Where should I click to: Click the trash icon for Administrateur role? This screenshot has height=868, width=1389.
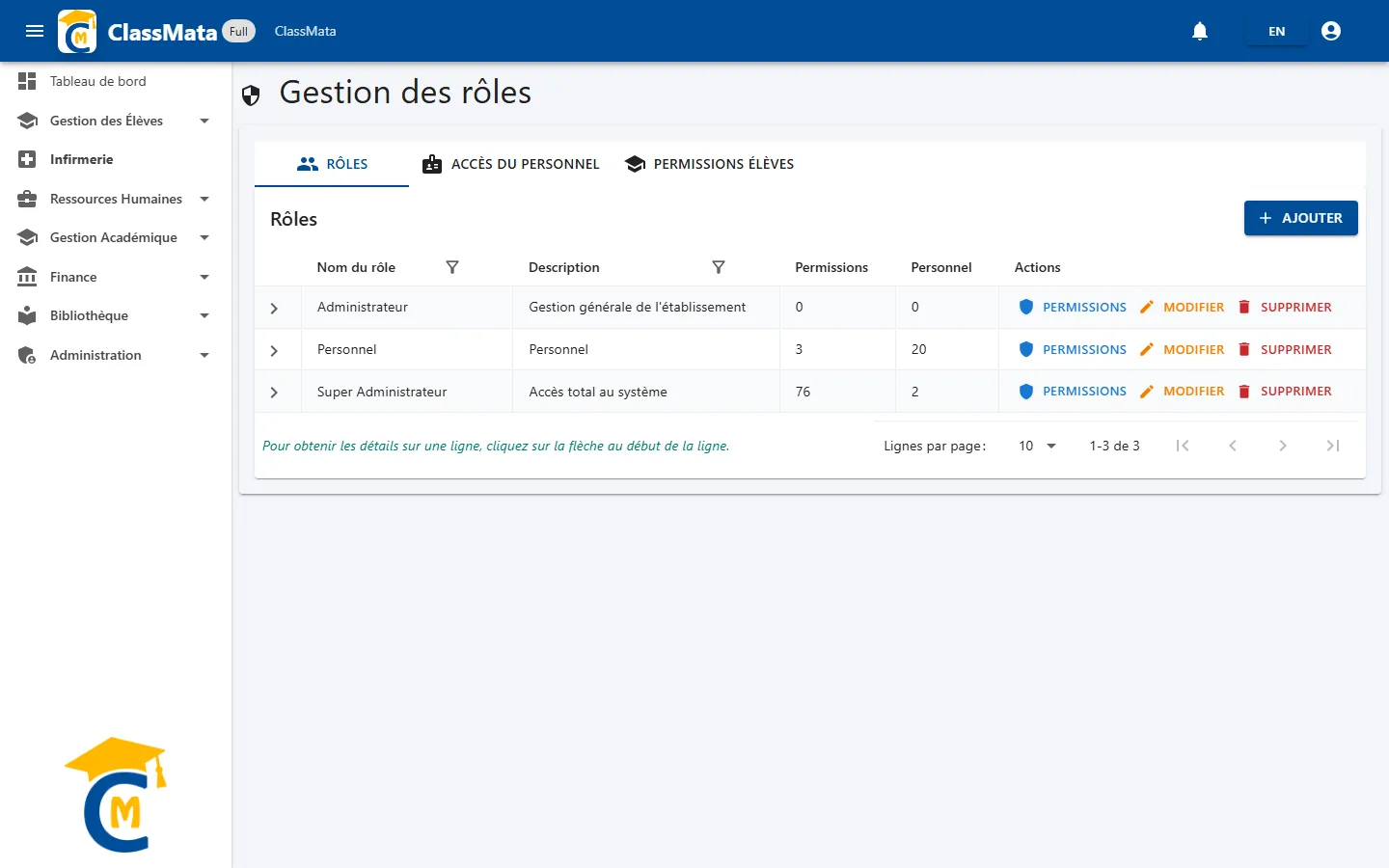(x=1244, y=307)
